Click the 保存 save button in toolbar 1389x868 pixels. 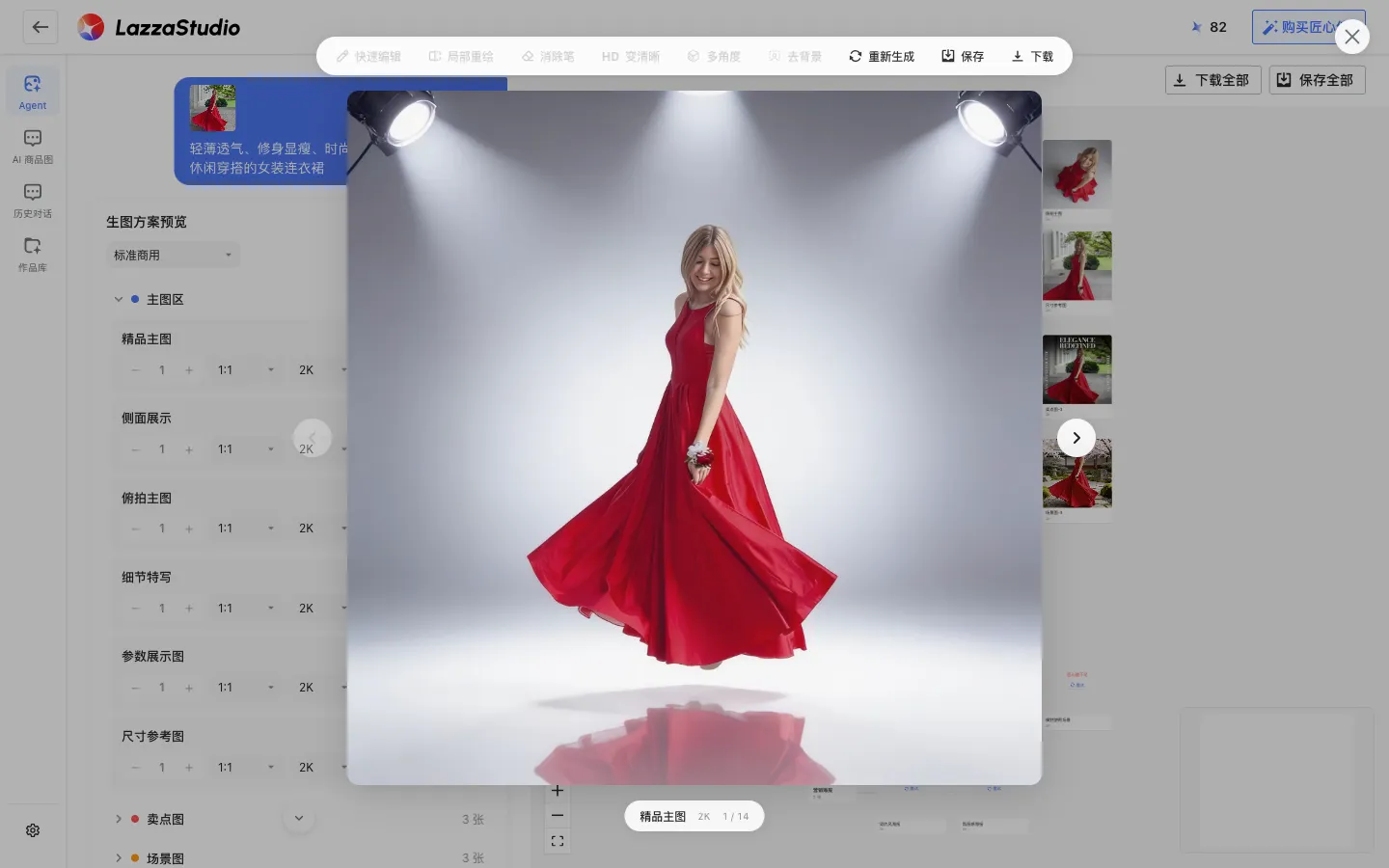pos(962,56)
